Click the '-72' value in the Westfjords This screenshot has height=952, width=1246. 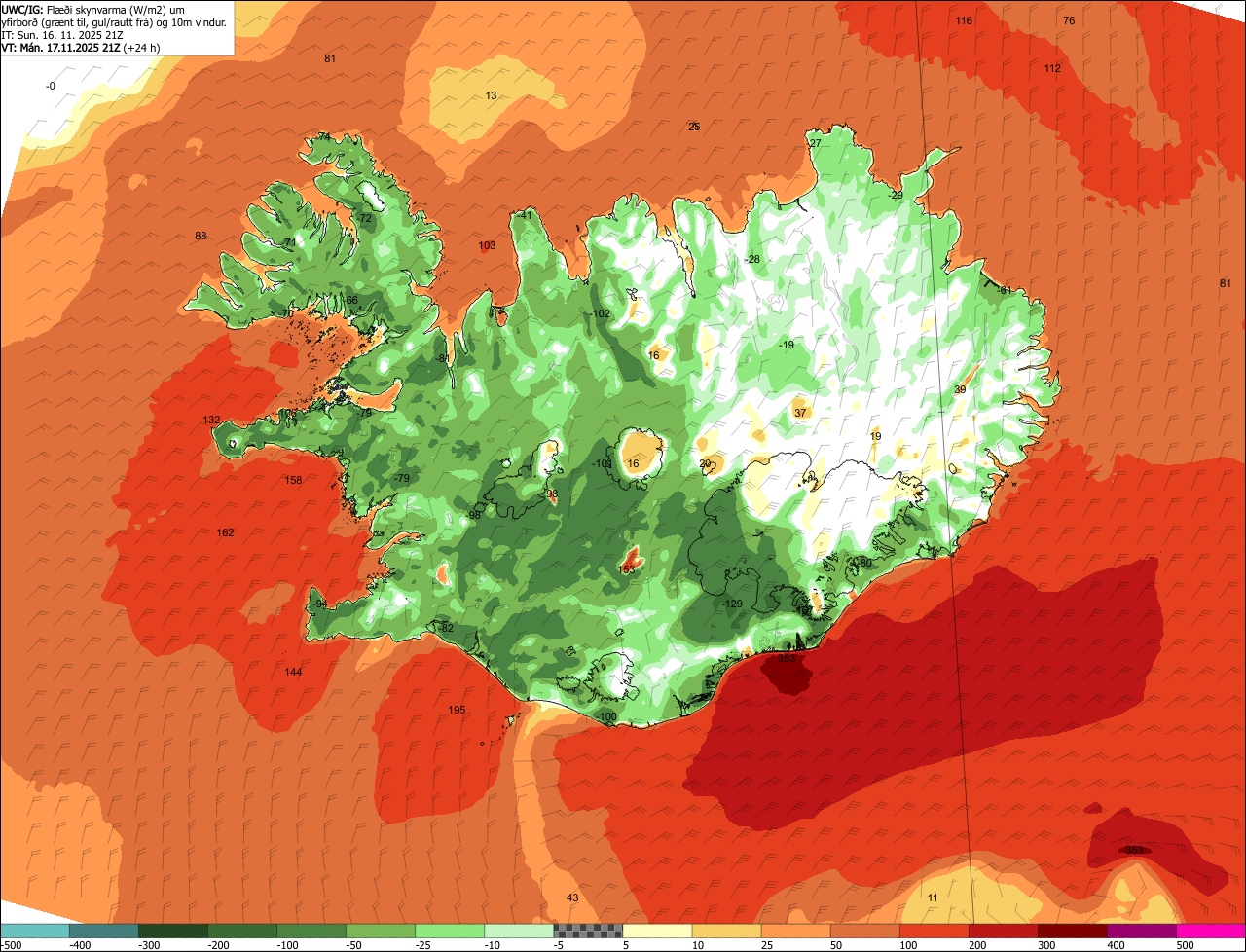(364, 218)
